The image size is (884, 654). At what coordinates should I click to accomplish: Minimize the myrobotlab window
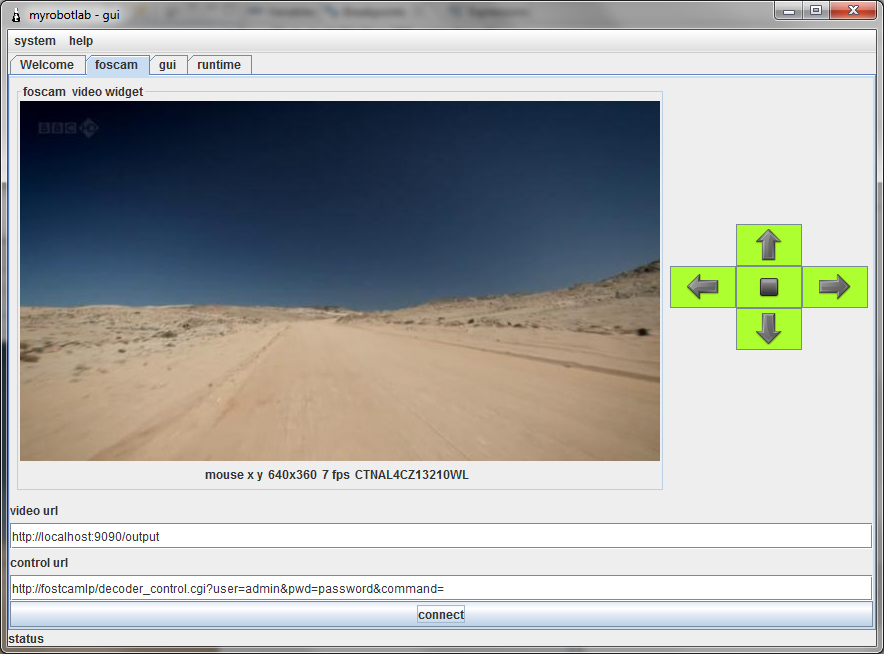(x=789, y=11)
